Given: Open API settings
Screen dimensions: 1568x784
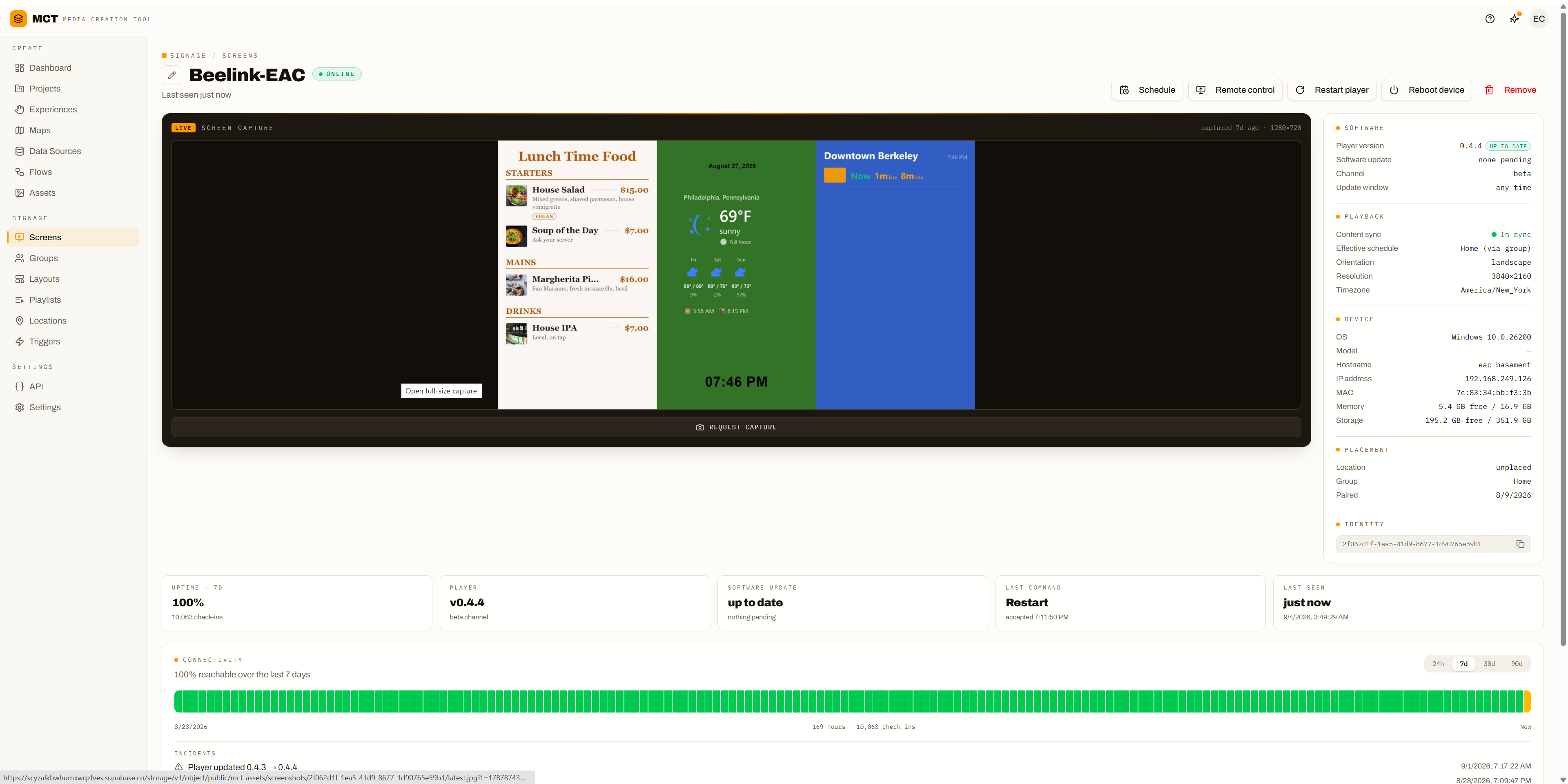Looking at the screenshot, I should click(73, 386).
